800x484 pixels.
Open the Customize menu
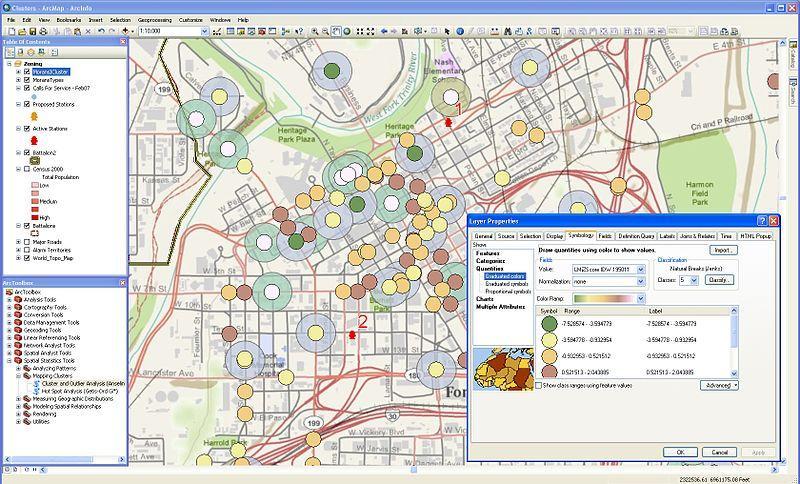[190, 20]
